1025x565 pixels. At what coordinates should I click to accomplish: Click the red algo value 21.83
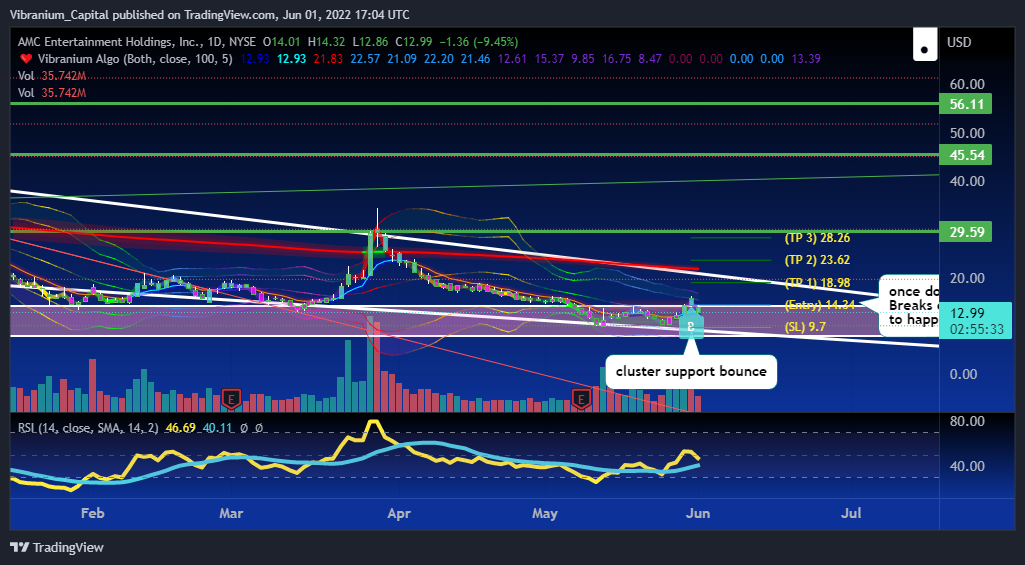[x=329, y=59]
